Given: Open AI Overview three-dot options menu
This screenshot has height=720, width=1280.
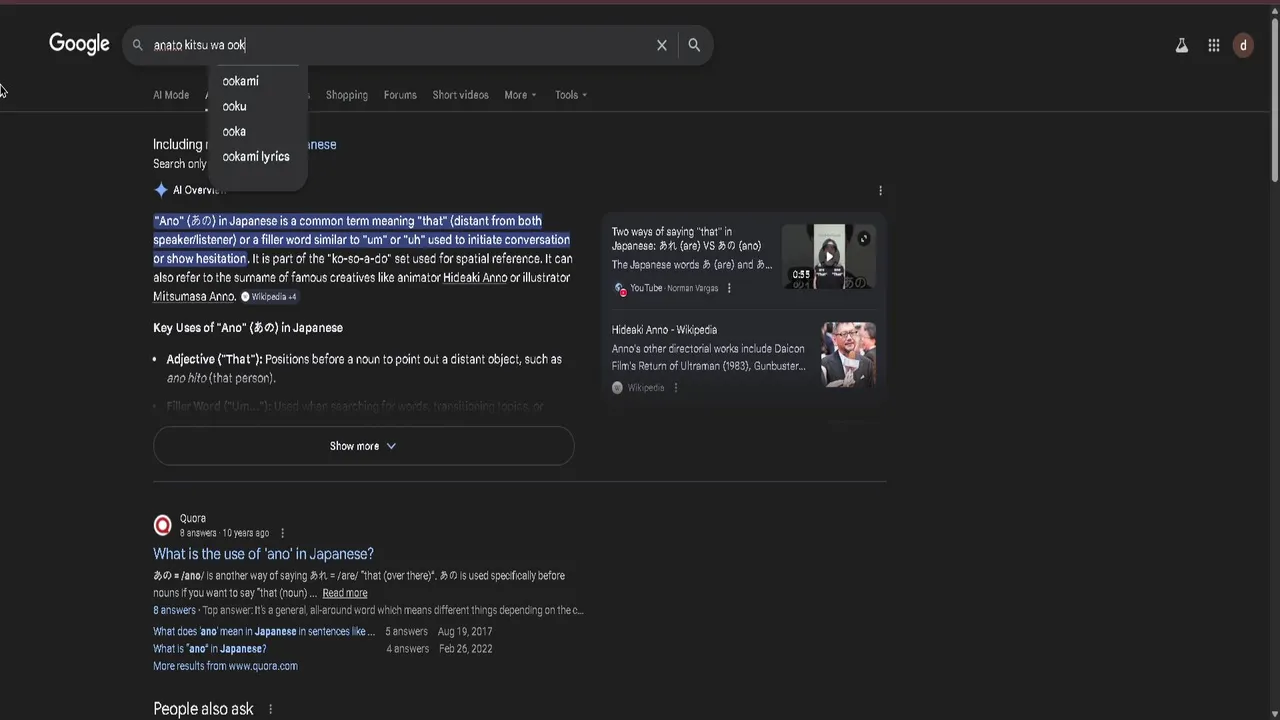Looking at the screenshot, I should tap(880, 190).
